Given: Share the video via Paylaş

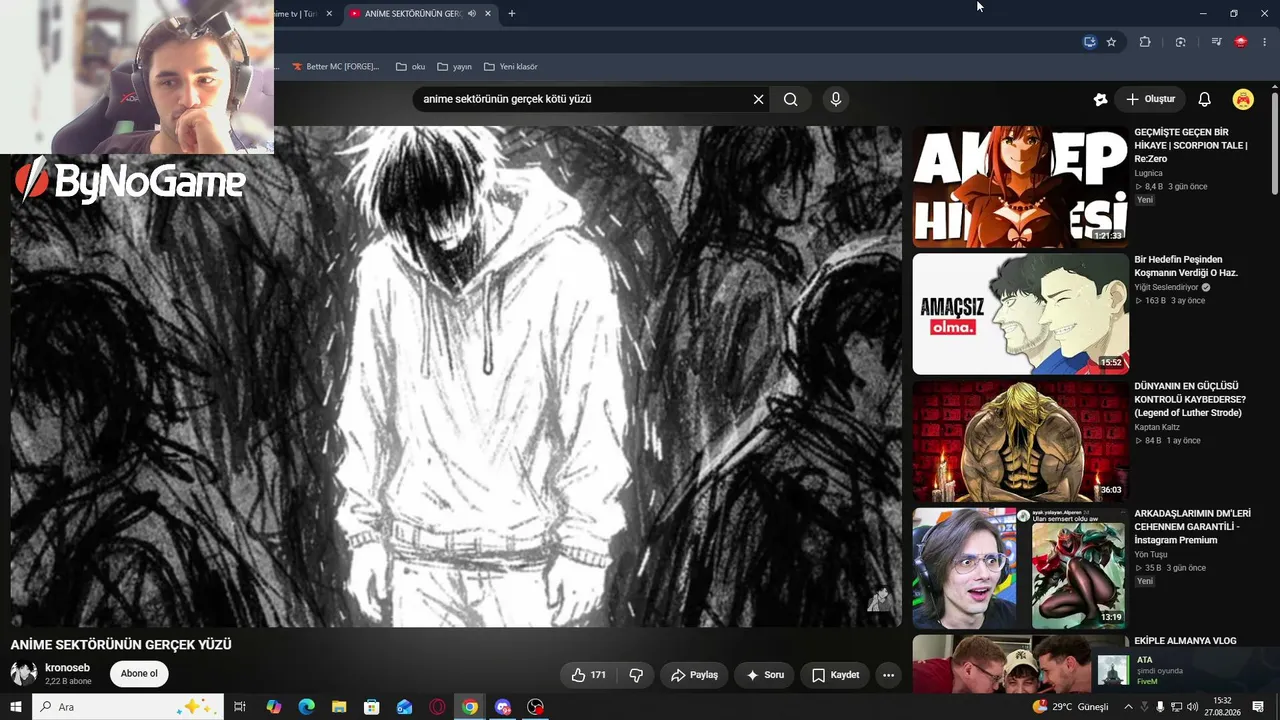Looking at the screenshot, I should 694,675.
